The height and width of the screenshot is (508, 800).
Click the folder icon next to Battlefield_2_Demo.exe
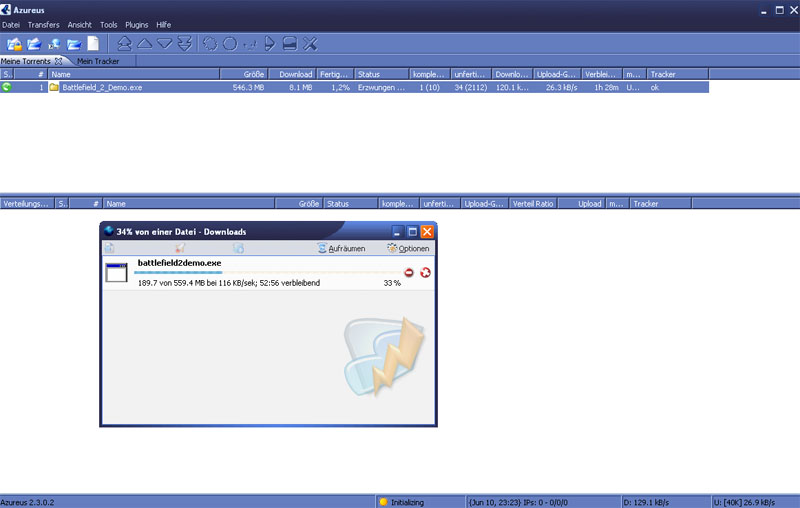(54, 87)
